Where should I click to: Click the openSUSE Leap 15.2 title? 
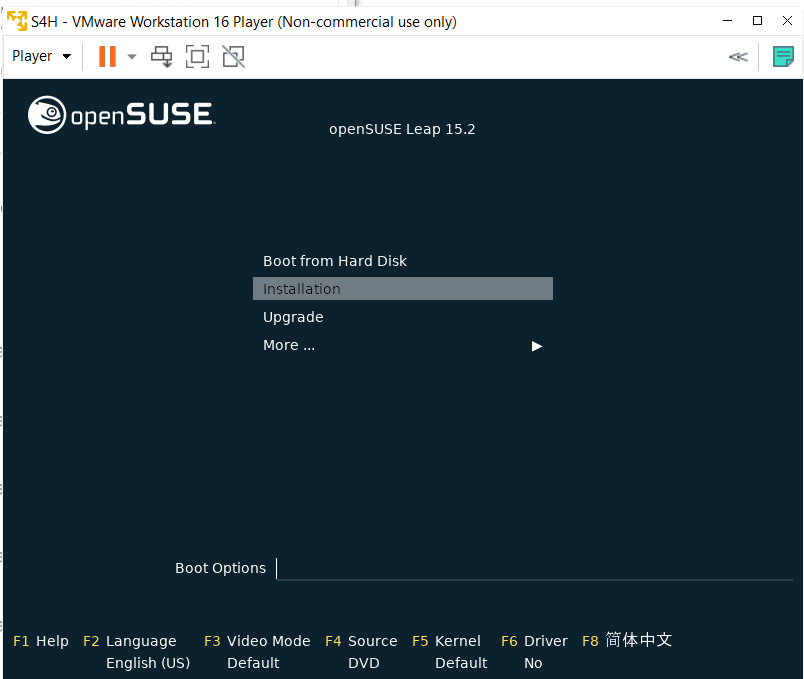tap(402, 129)
